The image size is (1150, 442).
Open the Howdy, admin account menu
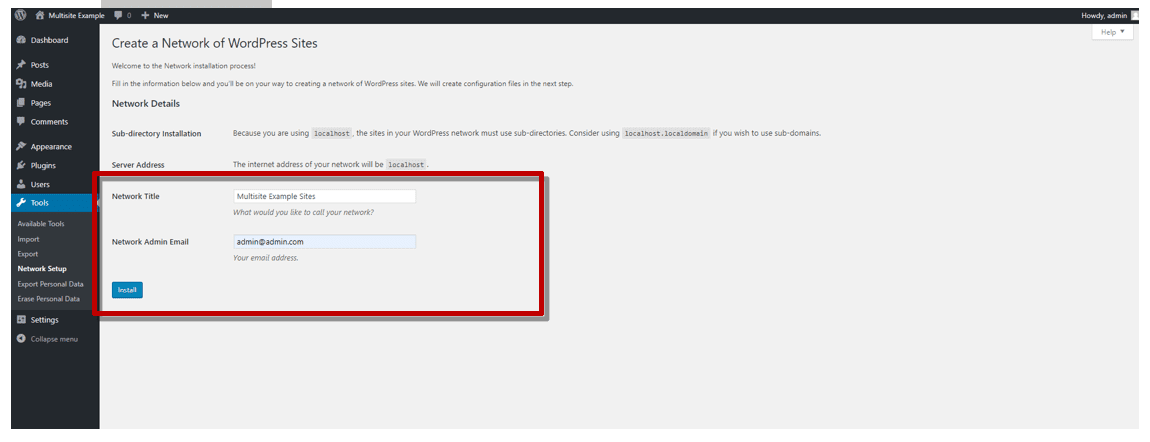(1104, 16)
